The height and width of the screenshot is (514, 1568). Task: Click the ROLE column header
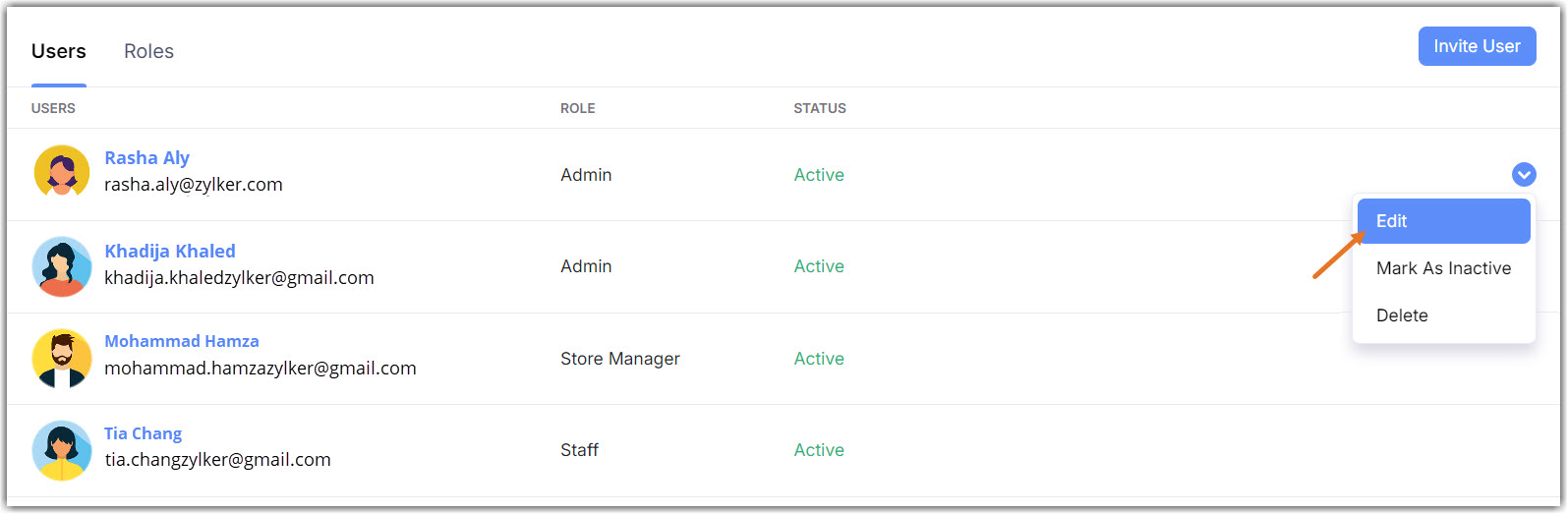click(577, 108)
